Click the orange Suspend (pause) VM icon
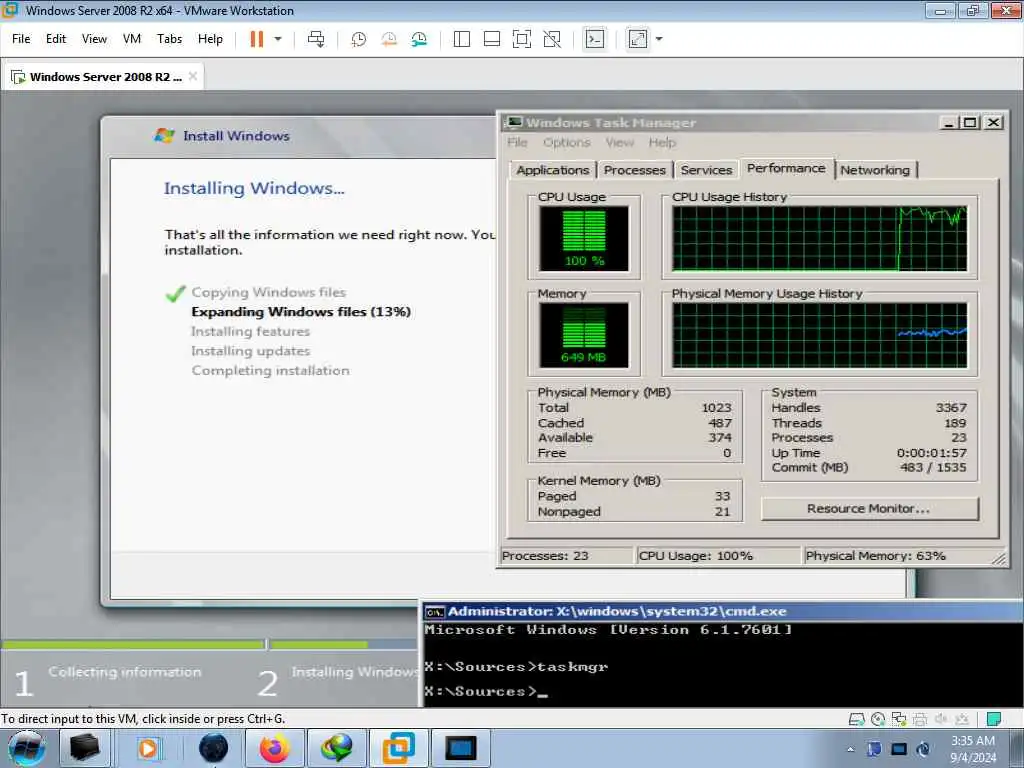Screen dimensions: 1024x768 pyautogui.click(x=257, y=39)
